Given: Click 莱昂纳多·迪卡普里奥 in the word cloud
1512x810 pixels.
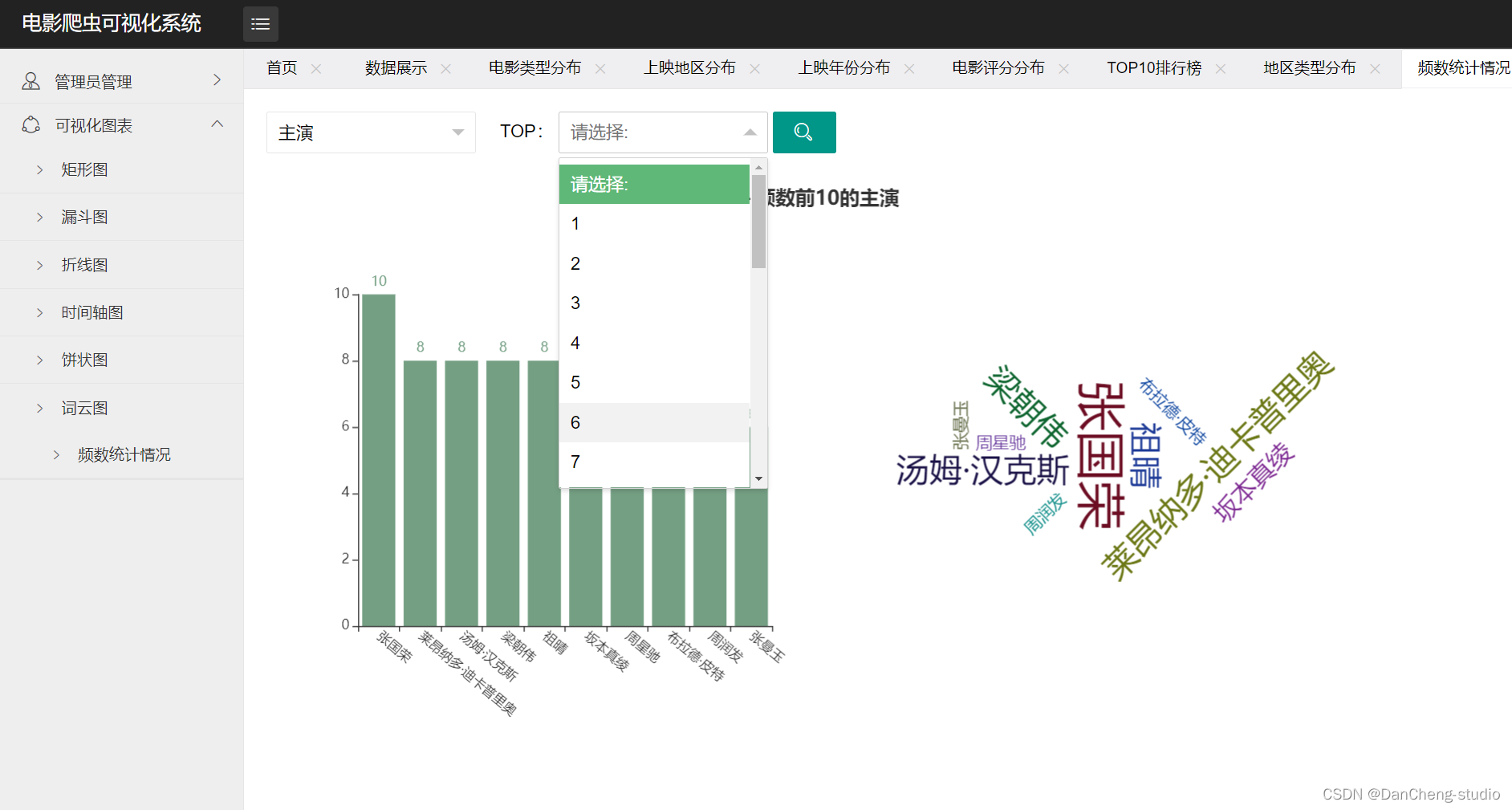Looking at the screenshot, I should (1217, 466).
